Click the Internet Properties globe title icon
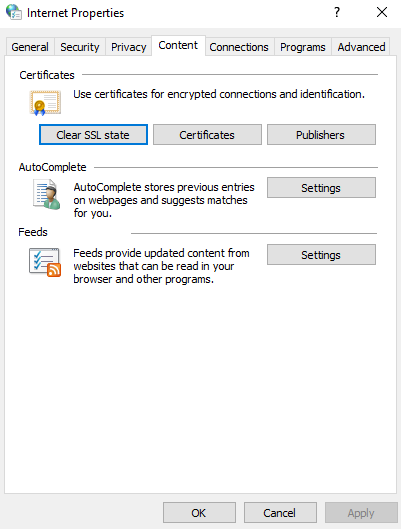This screenshot has height=529, width=401. point(14,12)
